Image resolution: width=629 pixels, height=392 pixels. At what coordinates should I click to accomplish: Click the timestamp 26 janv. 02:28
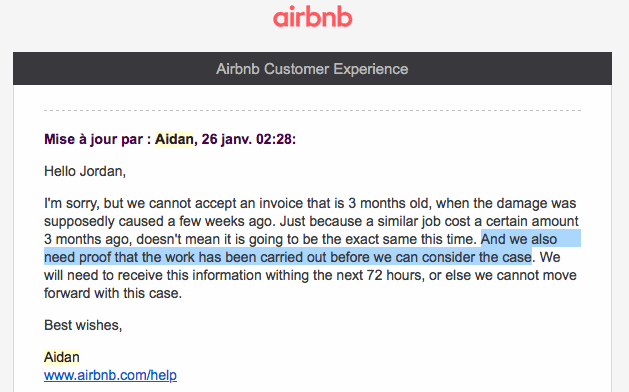248,139
